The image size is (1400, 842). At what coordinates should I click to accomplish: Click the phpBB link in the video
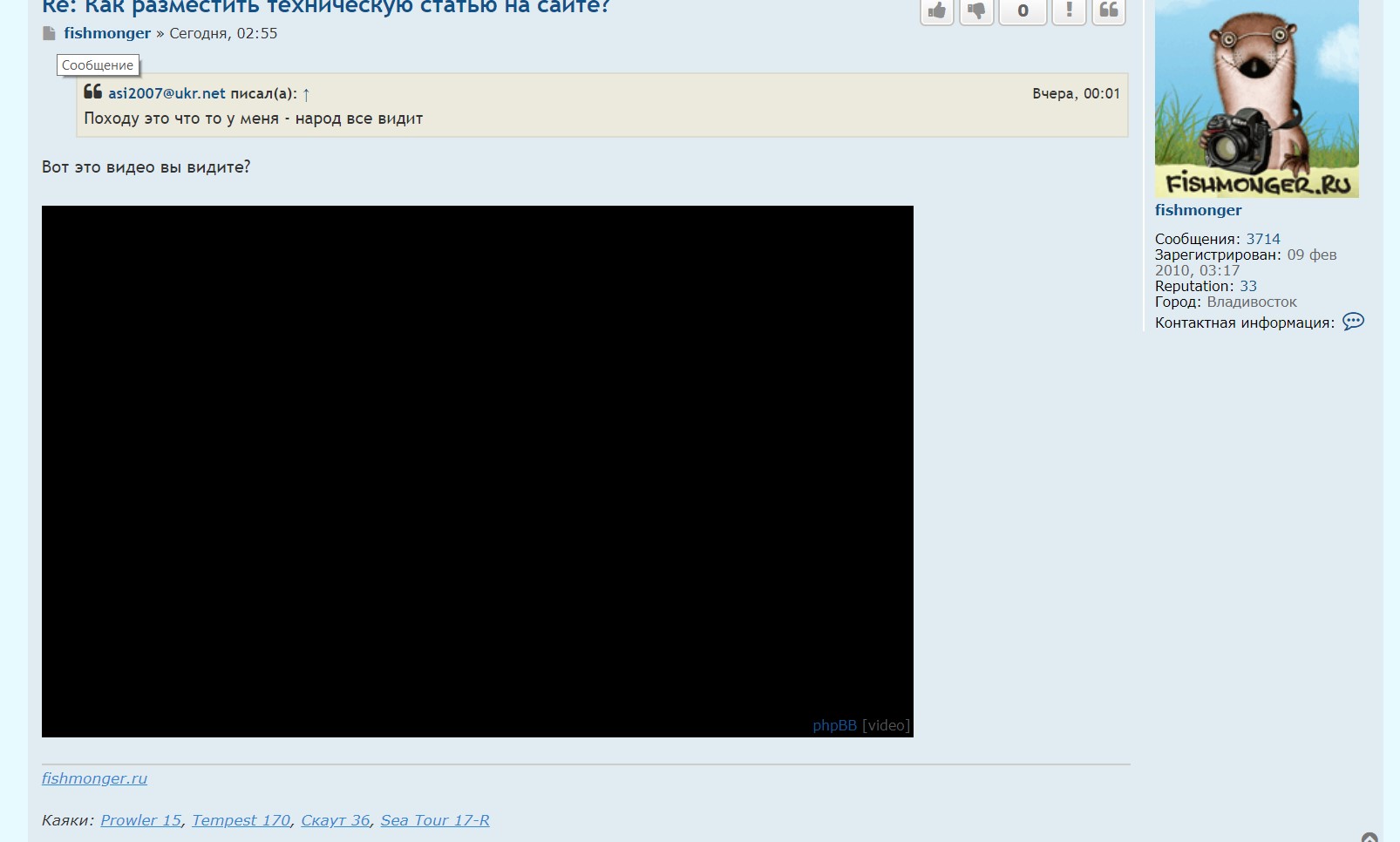point(834,725)
